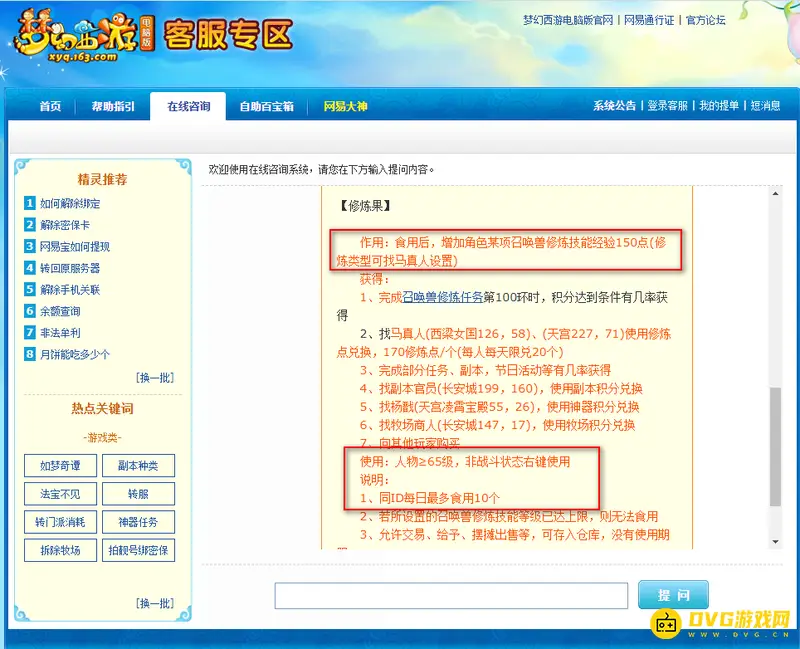This screenshot has height=649, width=800.
Task: Click 登录客服 link
Action: (667, 106)
